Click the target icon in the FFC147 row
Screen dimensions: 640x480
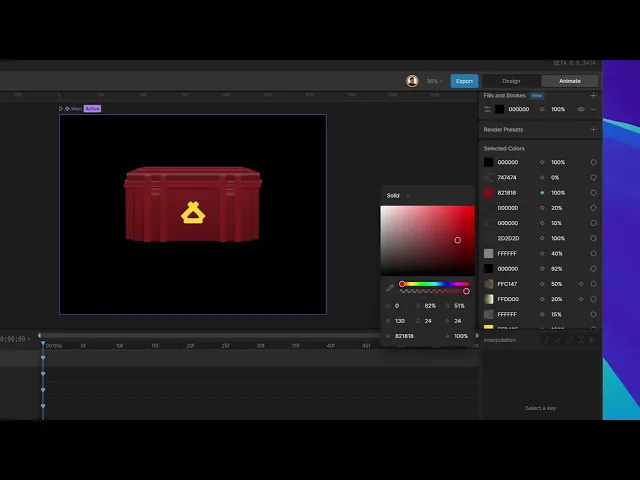[x=593, y=284]
